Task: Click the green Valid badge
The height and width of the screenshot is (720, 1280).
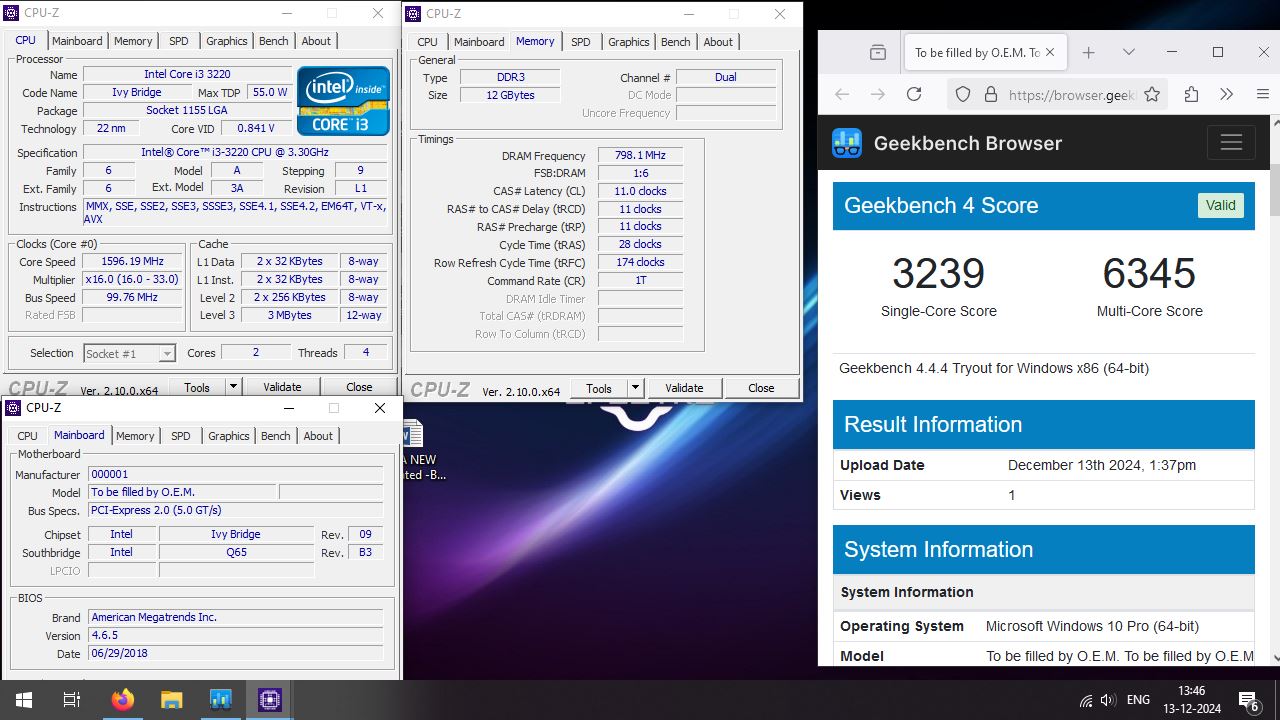Action: pyautogui.click(x=1220, y=205)
